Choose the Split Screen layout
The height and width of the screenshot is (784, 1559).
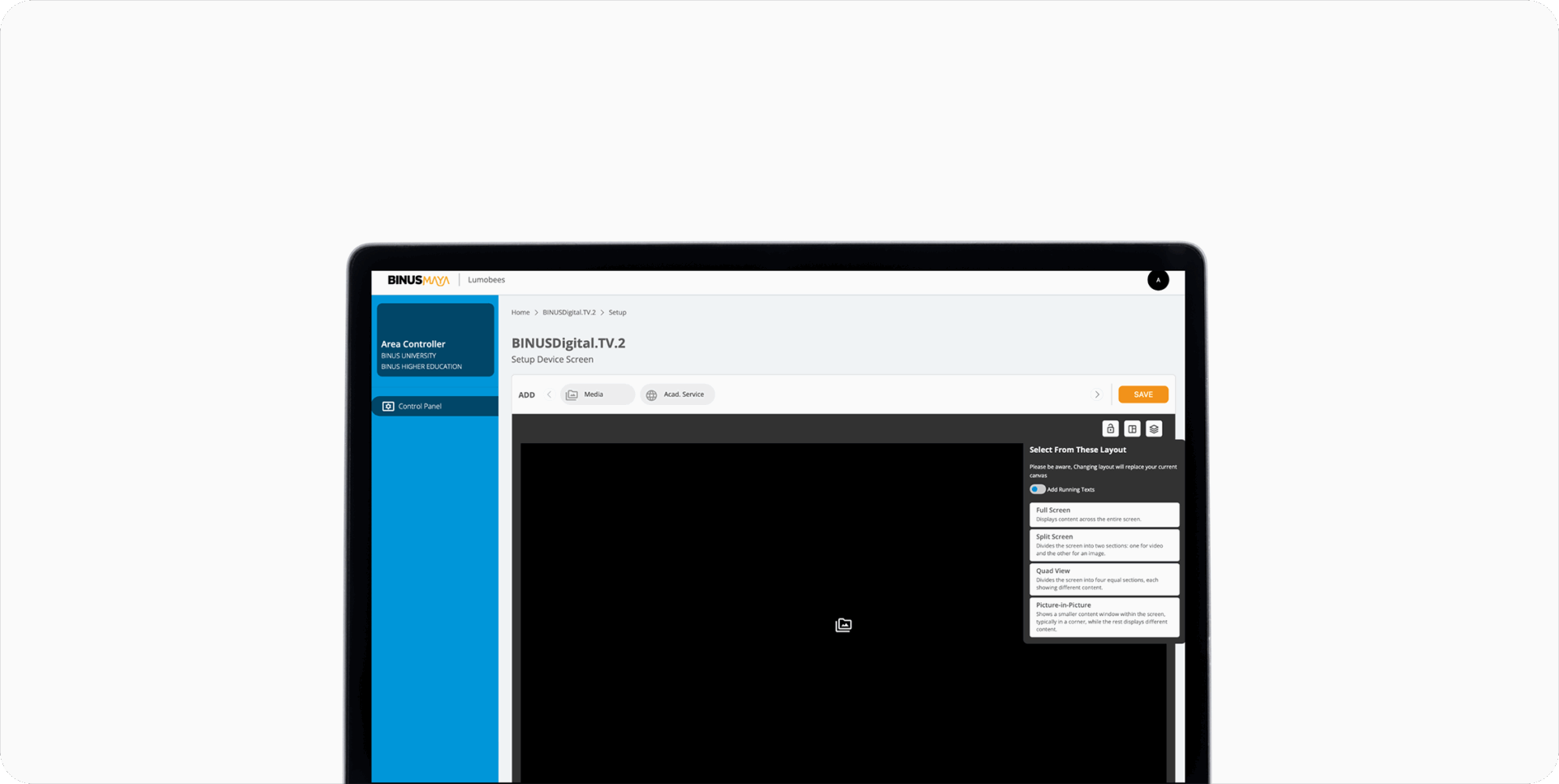coord(1103,545)
